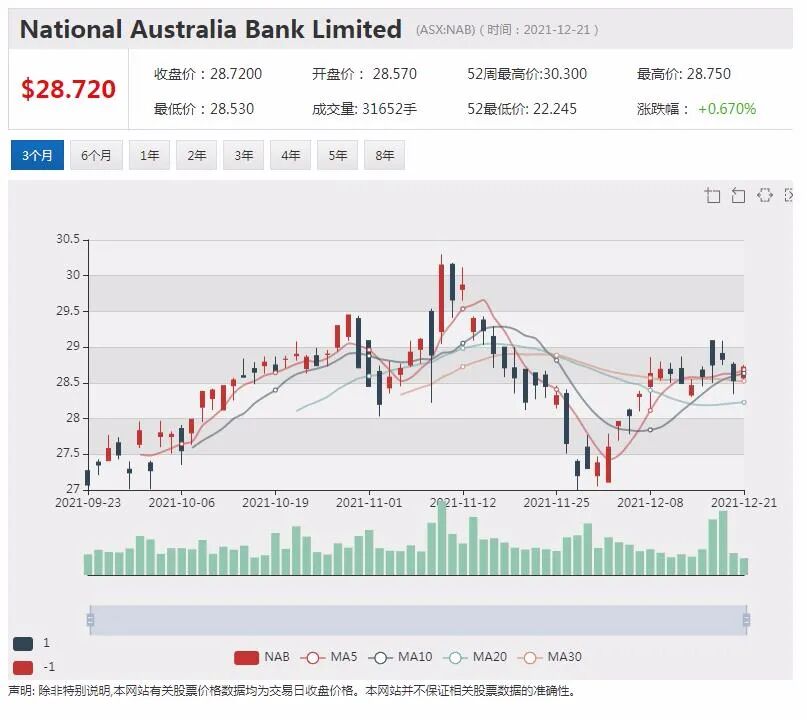The image size is (807, 720).
Task: Toggle the MA20 line legend
Action: point(475,657)
